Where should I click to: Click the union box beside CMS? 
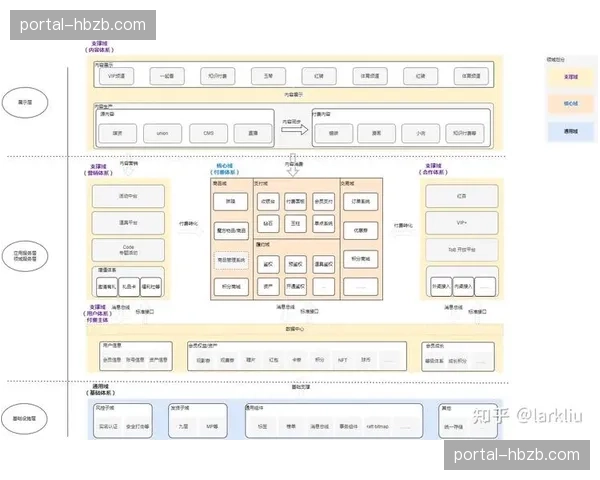point(162,133)
